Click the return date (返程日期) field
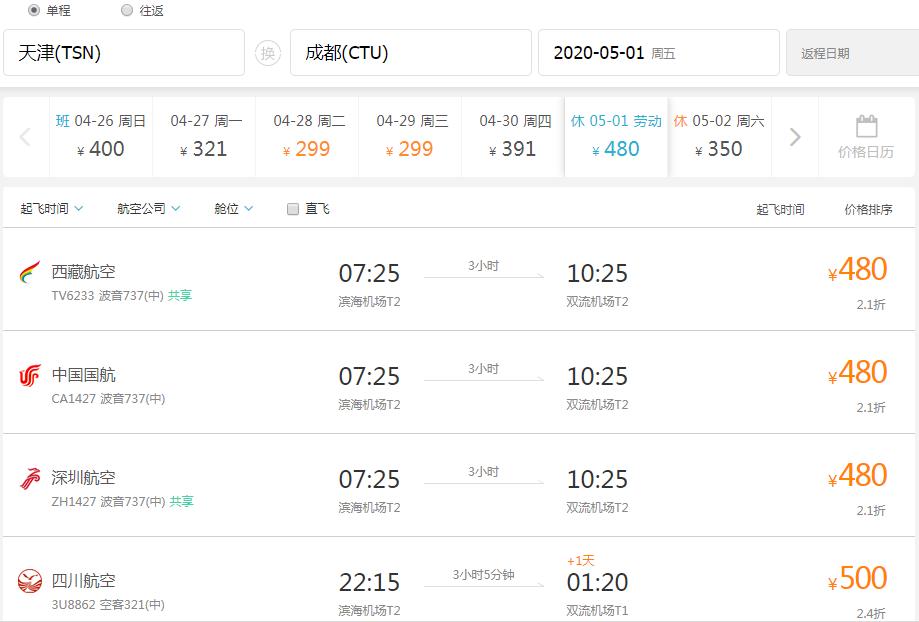Viewport: 919px width, 622px height. click(850, 53)
